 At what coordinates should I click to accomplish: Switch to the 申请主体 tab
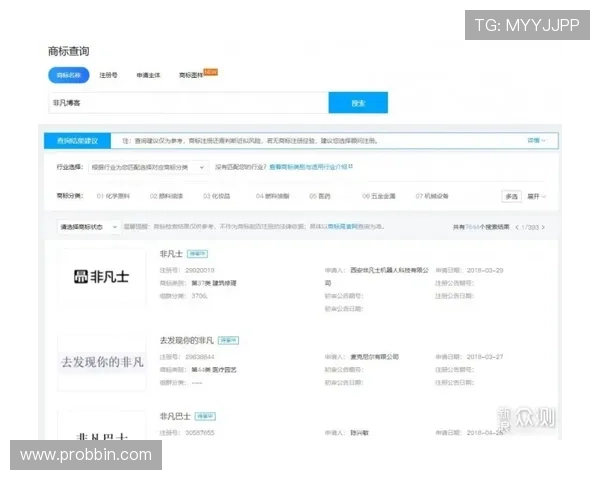[x=148, y=75]
